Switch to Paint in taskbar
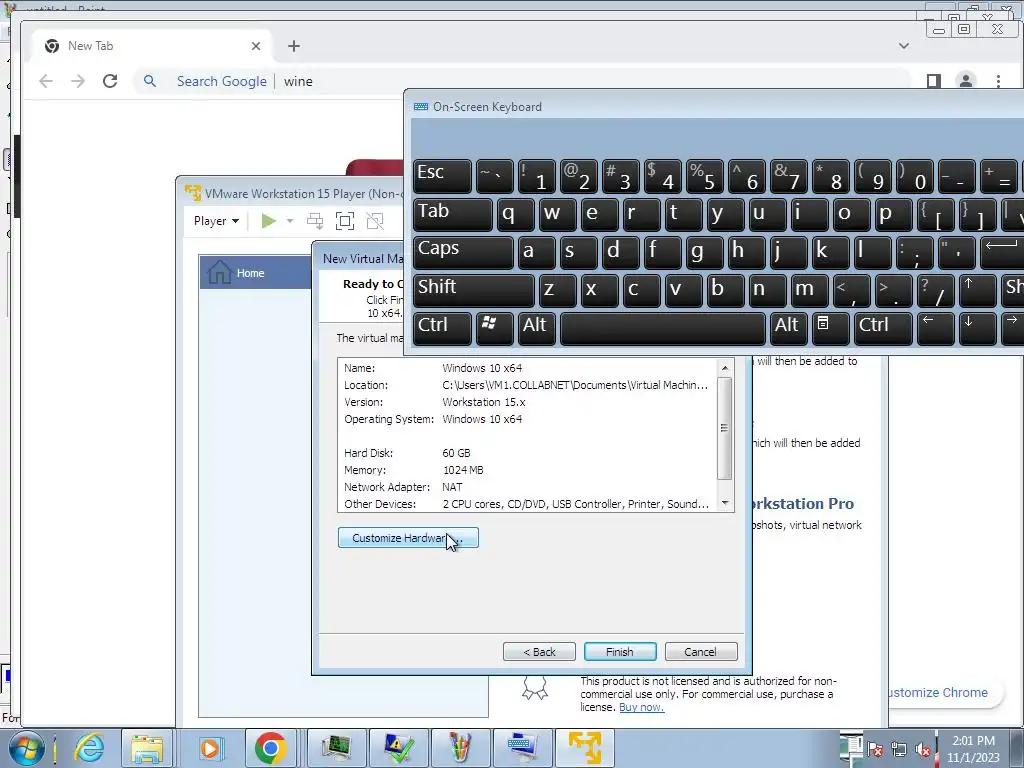Viewport: 1024px width, 768px height. [460, 748]
